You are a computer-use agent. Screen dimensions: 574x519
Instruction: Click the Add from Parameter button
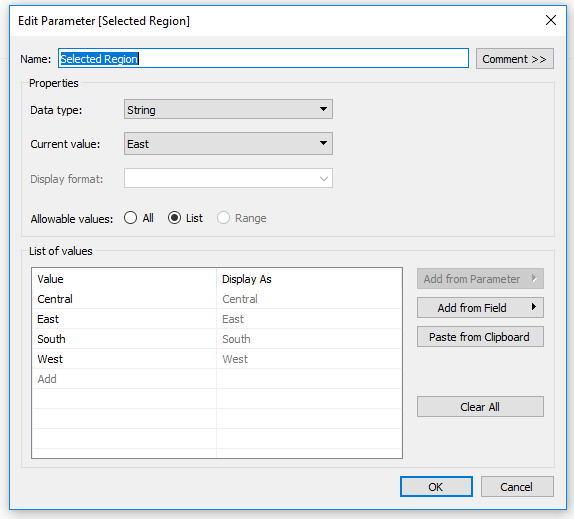pos(480,279)
